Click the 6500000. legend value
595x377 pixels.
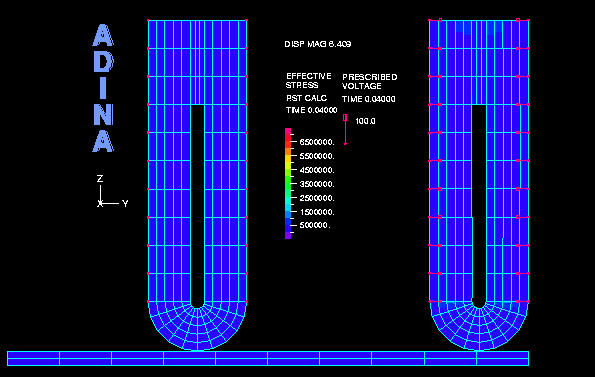point(317,142)
